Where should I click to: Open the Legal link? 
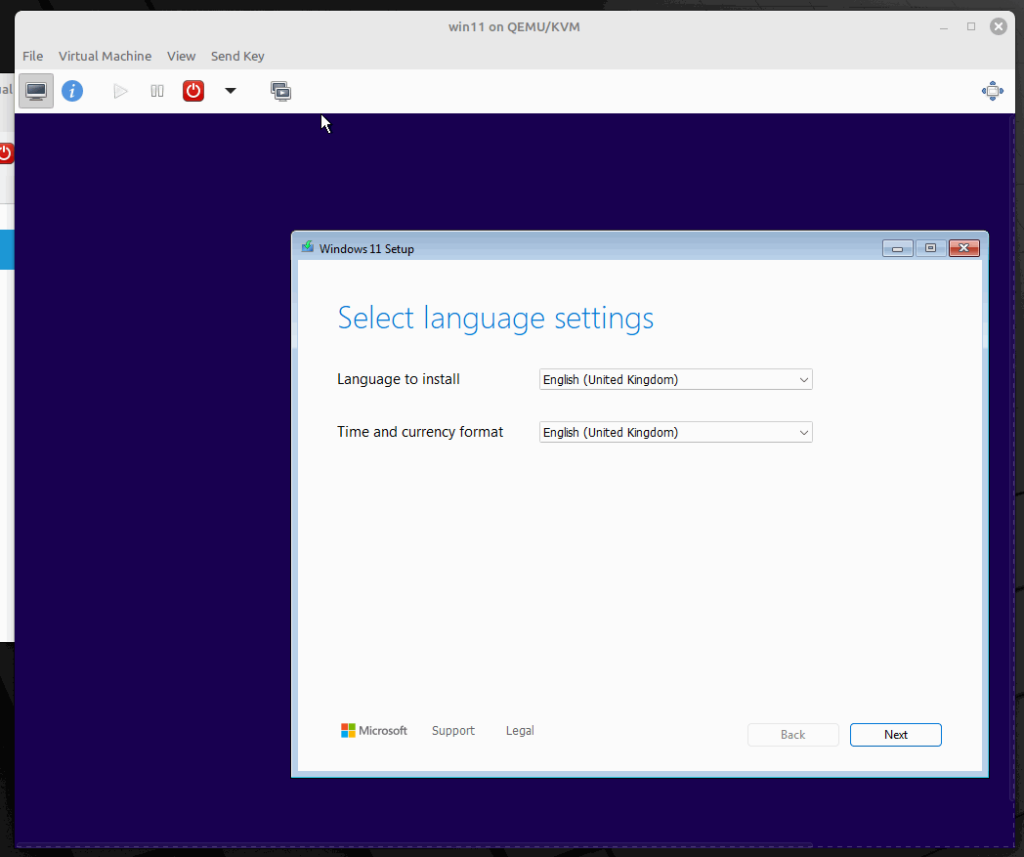point(519,730)
